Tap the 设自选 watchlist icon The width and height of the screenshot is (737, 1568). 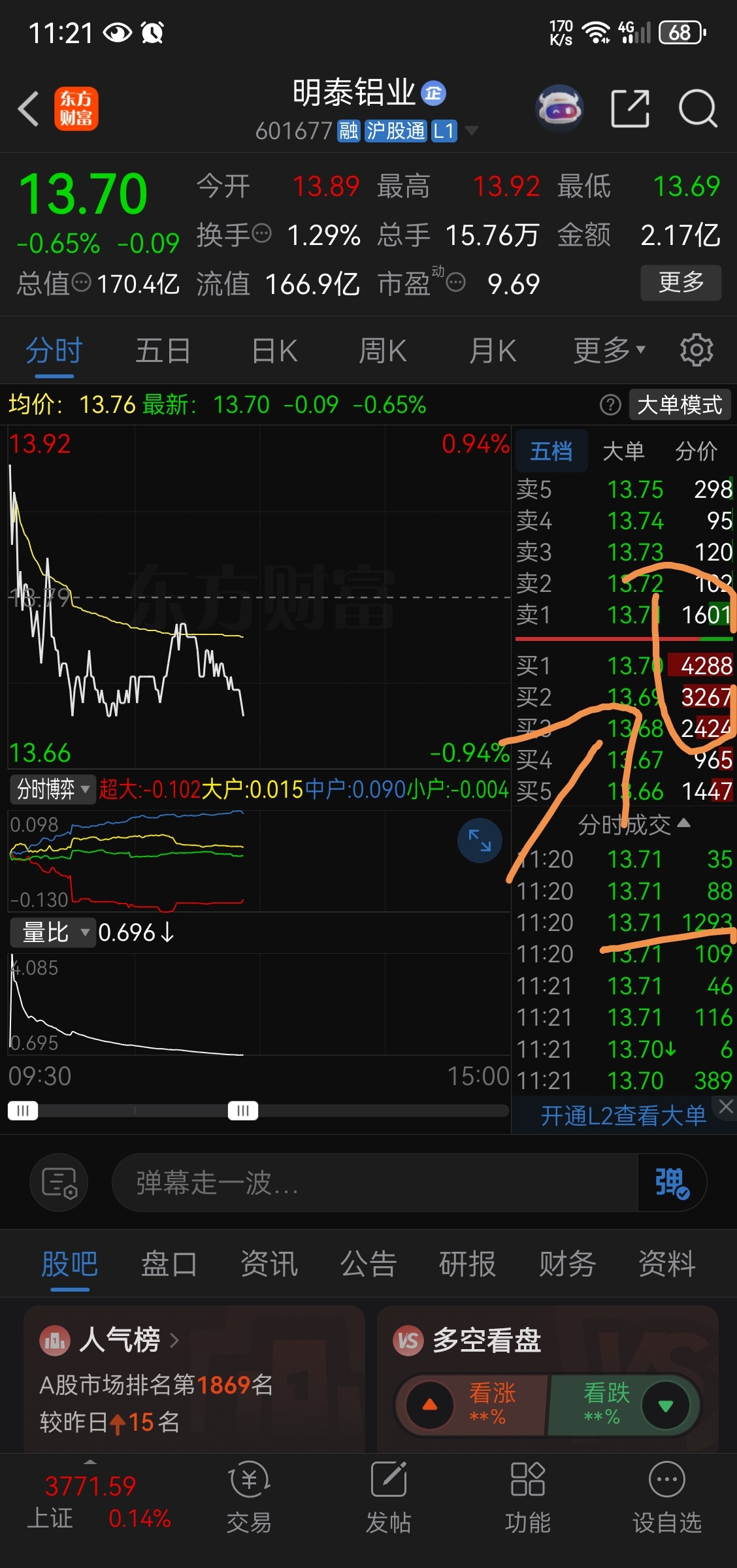(667, 1497)
